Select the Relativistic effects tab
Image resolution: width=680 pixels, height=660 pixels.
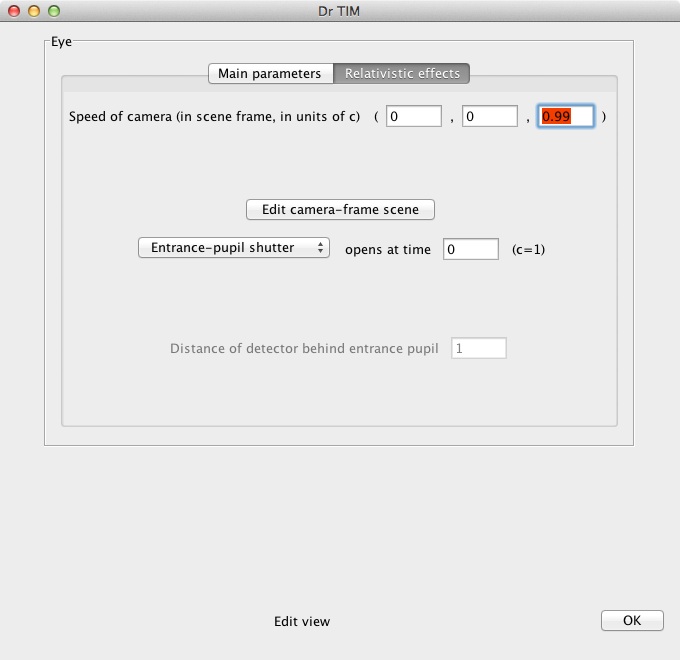[x=402, y=73]
